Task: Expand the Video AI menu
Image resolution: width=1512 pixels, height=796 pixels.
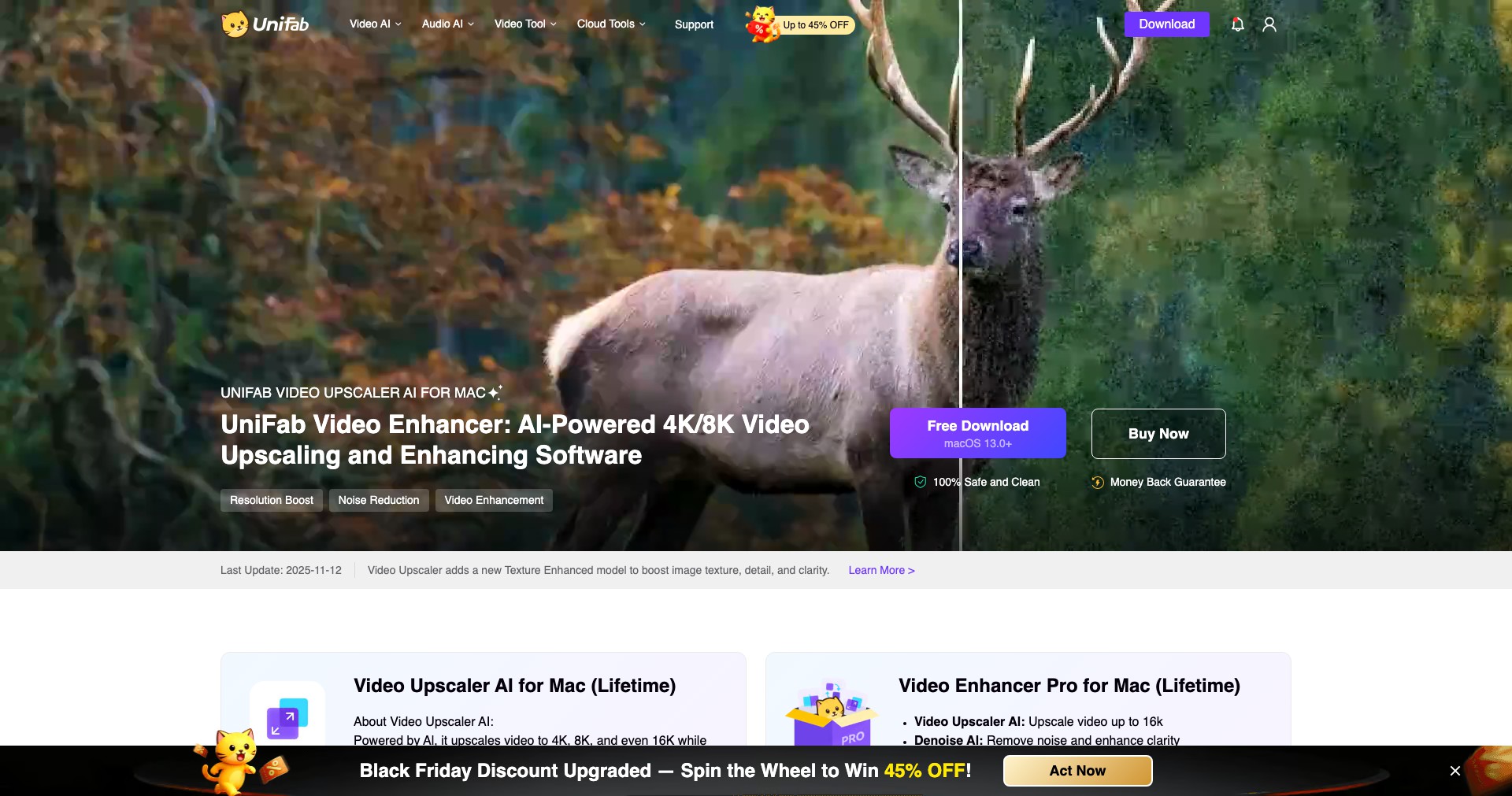Action: (376, 24)
